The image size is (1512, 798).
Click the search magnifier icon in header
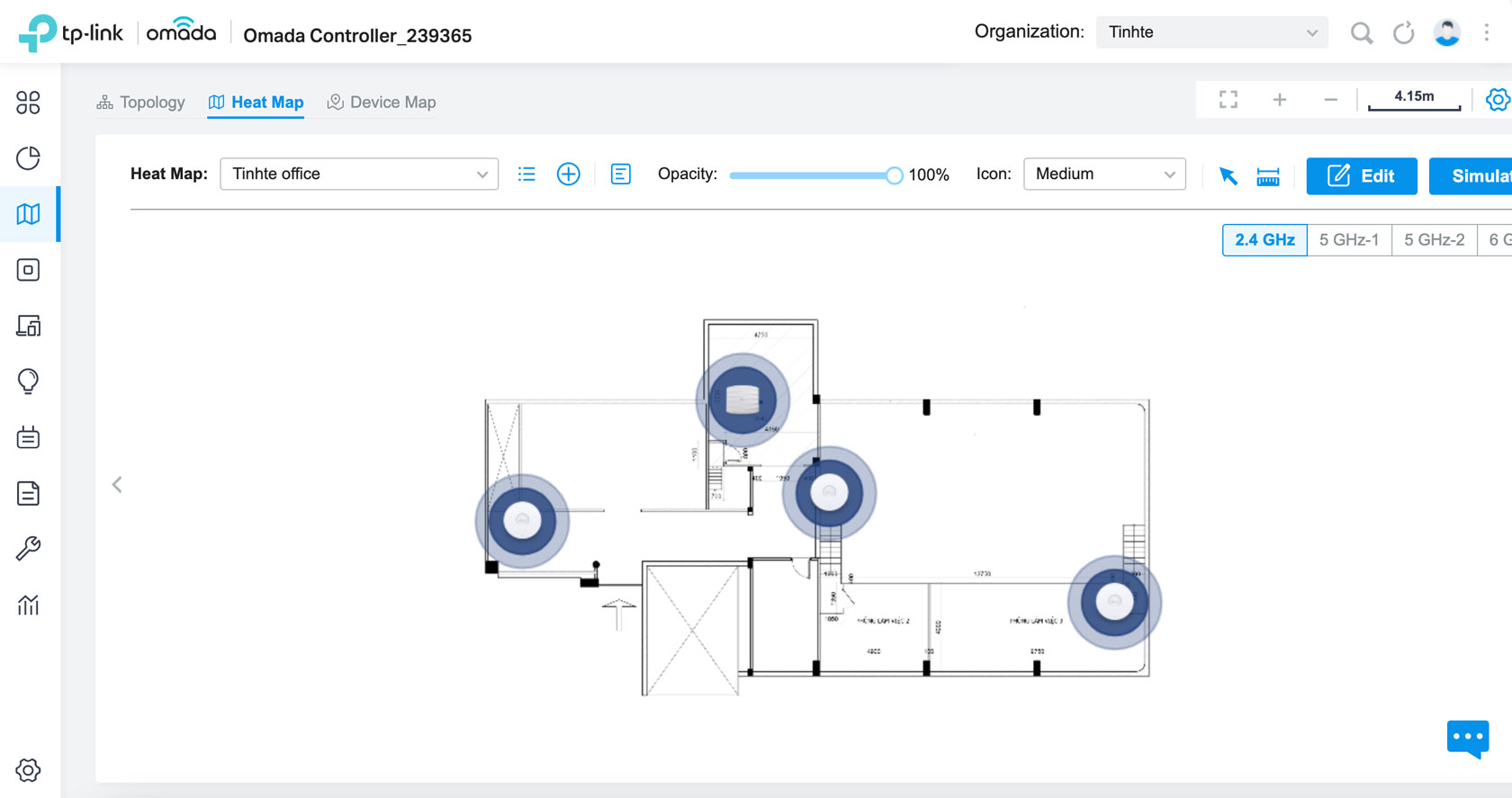(x=1362, y=33)
